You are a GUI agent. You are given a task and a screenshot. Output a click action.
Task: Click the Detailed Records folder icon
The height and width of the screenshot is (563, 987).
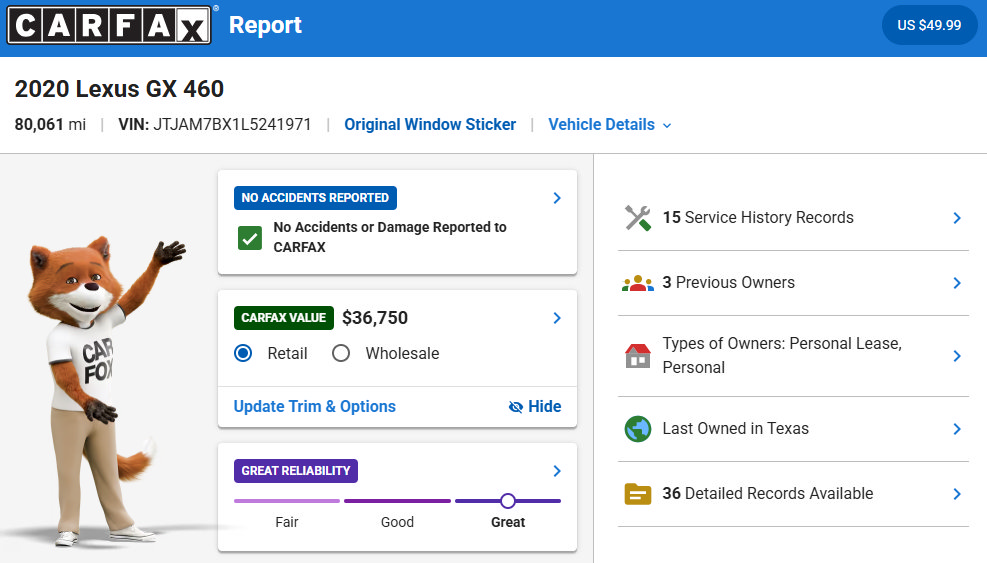pos(638,494)
